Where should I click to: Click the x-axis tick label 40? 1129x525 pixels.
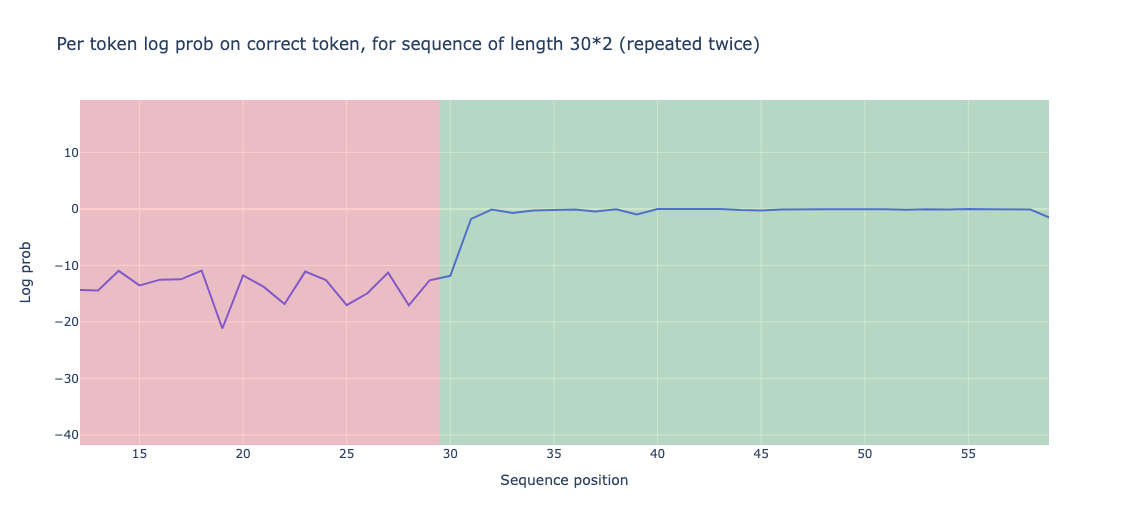[657, 454]
